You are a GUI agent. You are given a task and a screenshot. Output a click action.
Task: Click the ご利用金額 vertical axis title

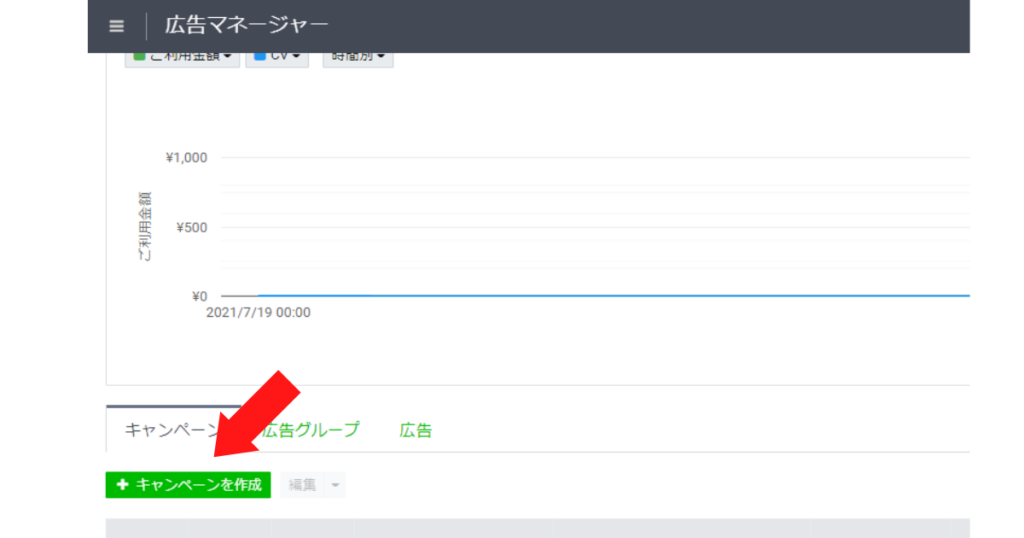click(x=144, y=227)
